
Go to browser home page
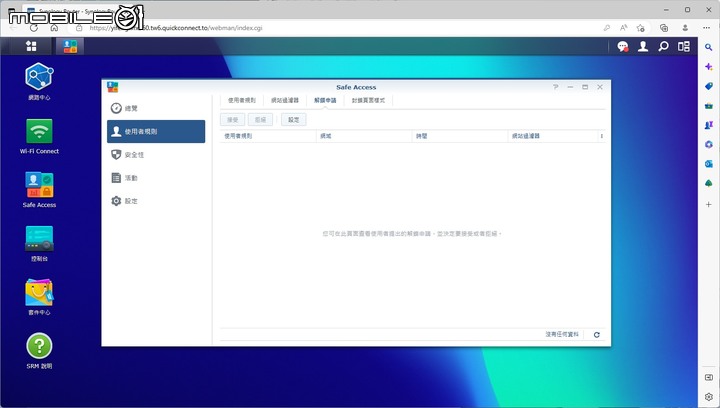pyautogui.click(x=54, y=28)
